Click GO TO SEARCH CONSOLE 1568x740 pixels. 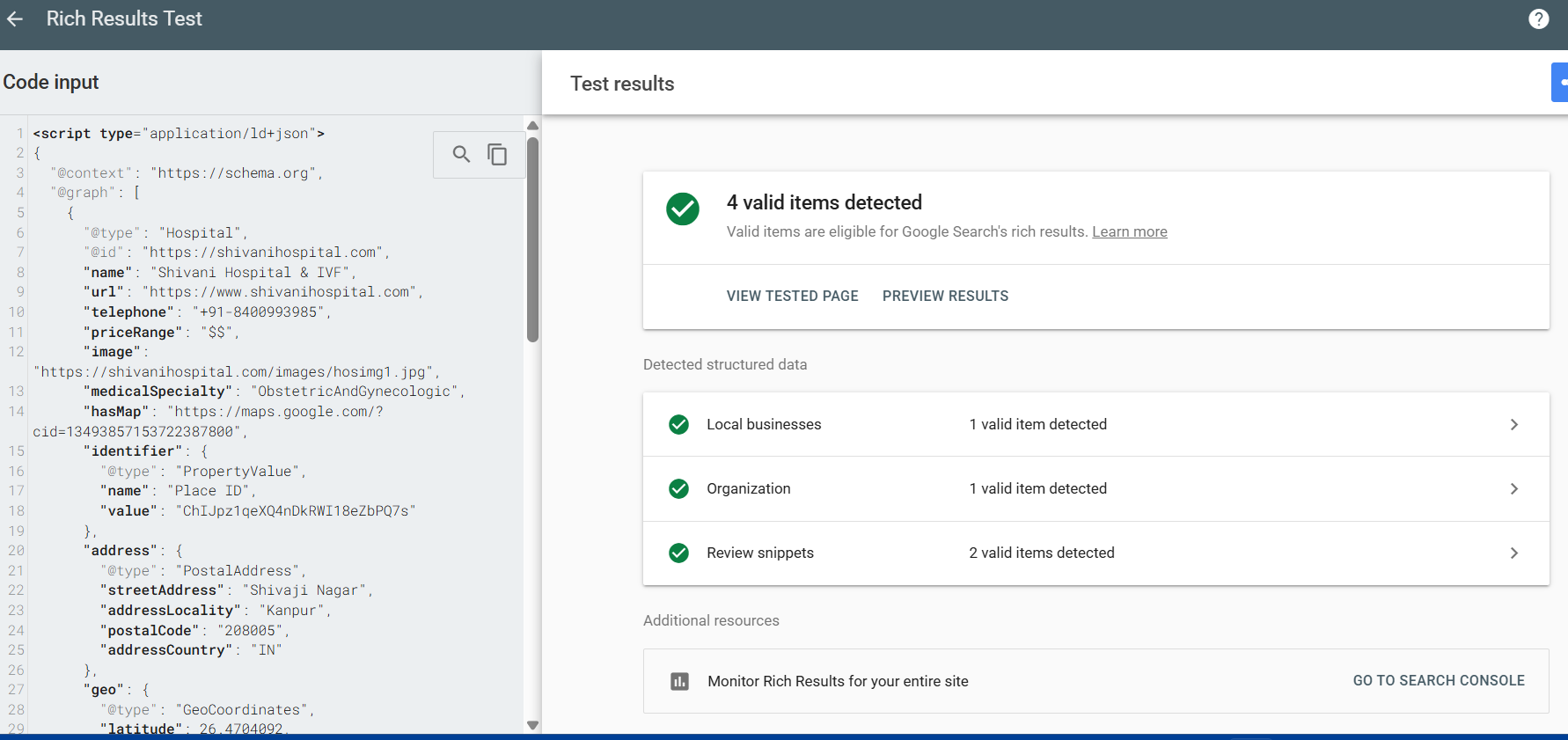(x=1439, y=680)
